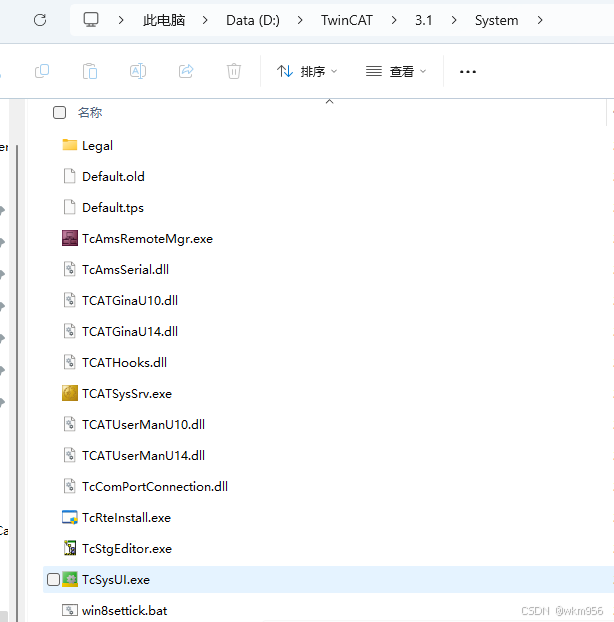
Task: Select the TCATGinaU10.dll file name
Action: pos(130,301)
